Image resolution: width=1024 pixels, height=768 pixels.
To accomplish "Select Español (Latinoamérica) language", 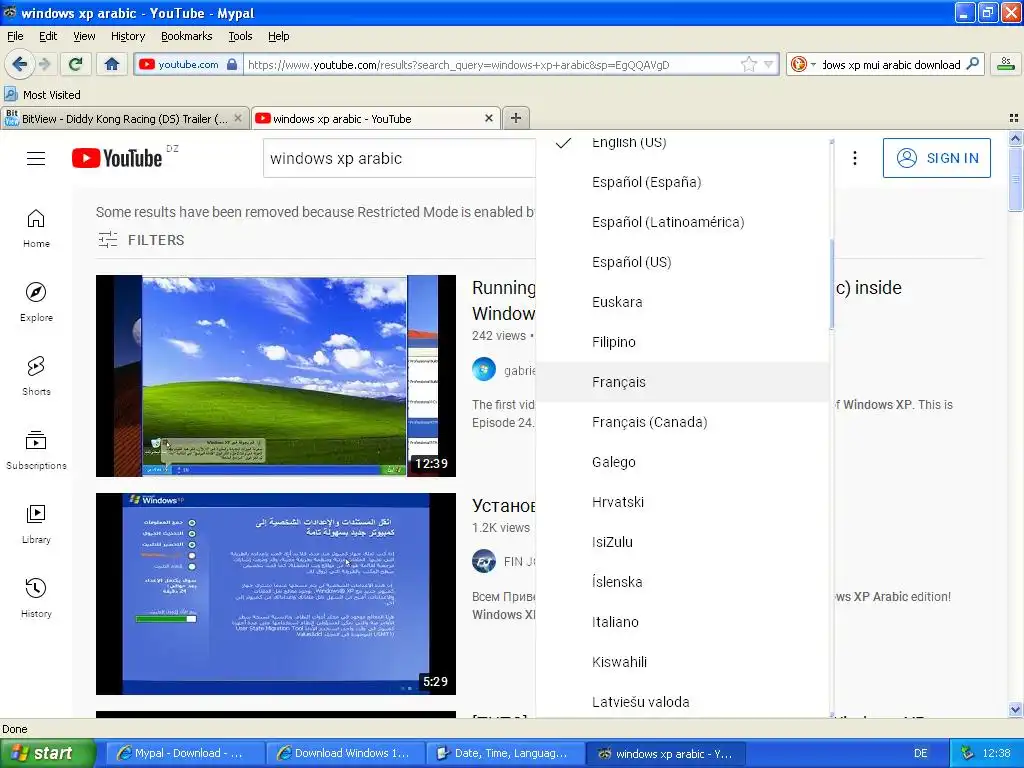I will click(x=683, y=222).
